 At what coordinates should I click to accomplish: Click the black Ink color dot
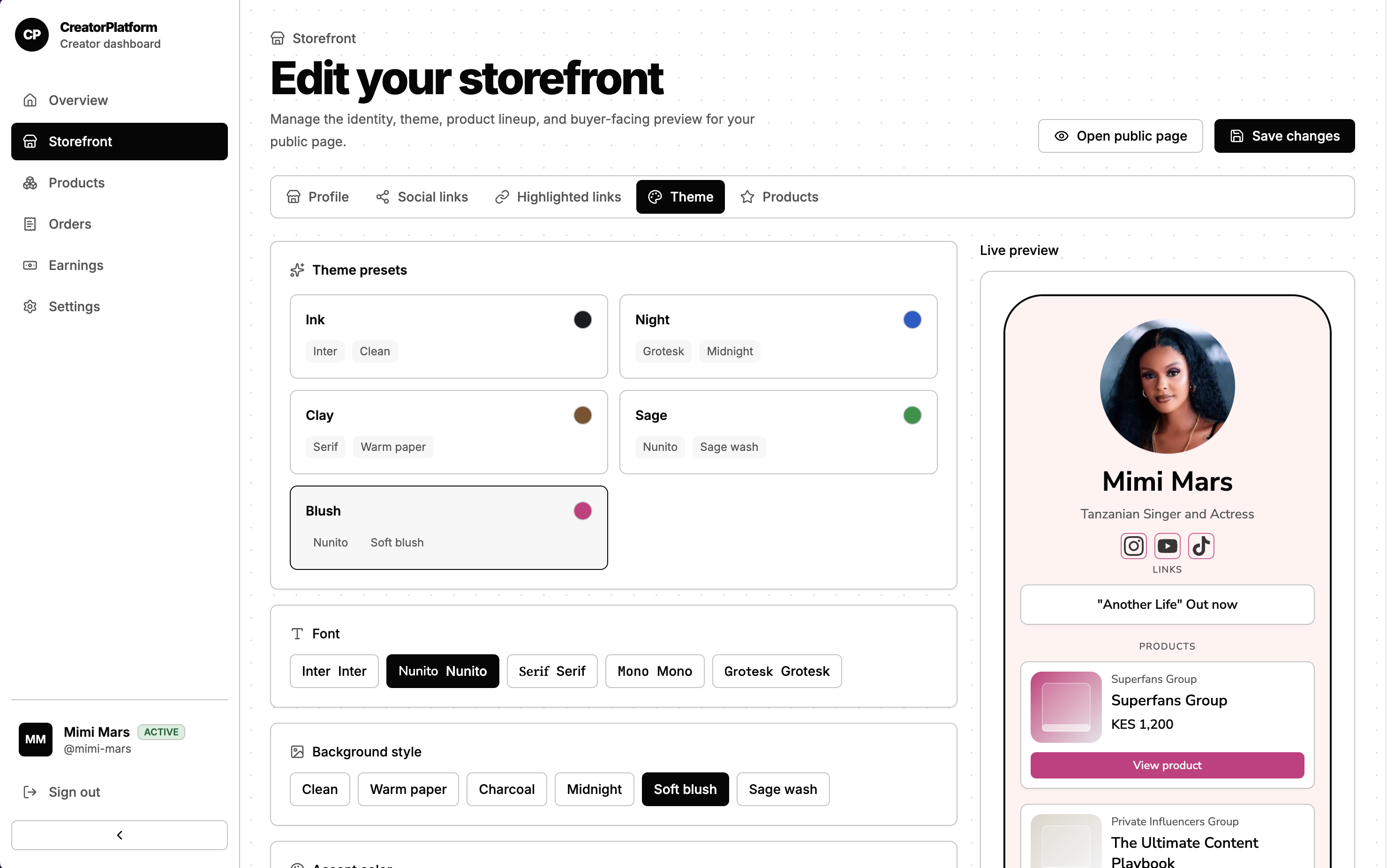click(582, 320)
